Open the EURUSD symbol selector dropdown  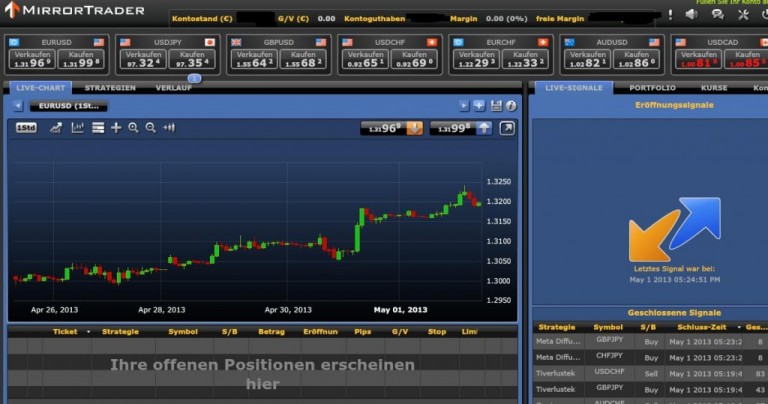click(67, 106)
